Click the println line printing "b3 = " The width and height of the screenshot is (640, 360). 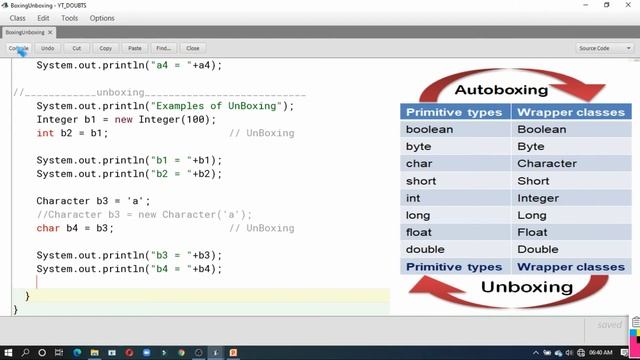click(129, 255)
